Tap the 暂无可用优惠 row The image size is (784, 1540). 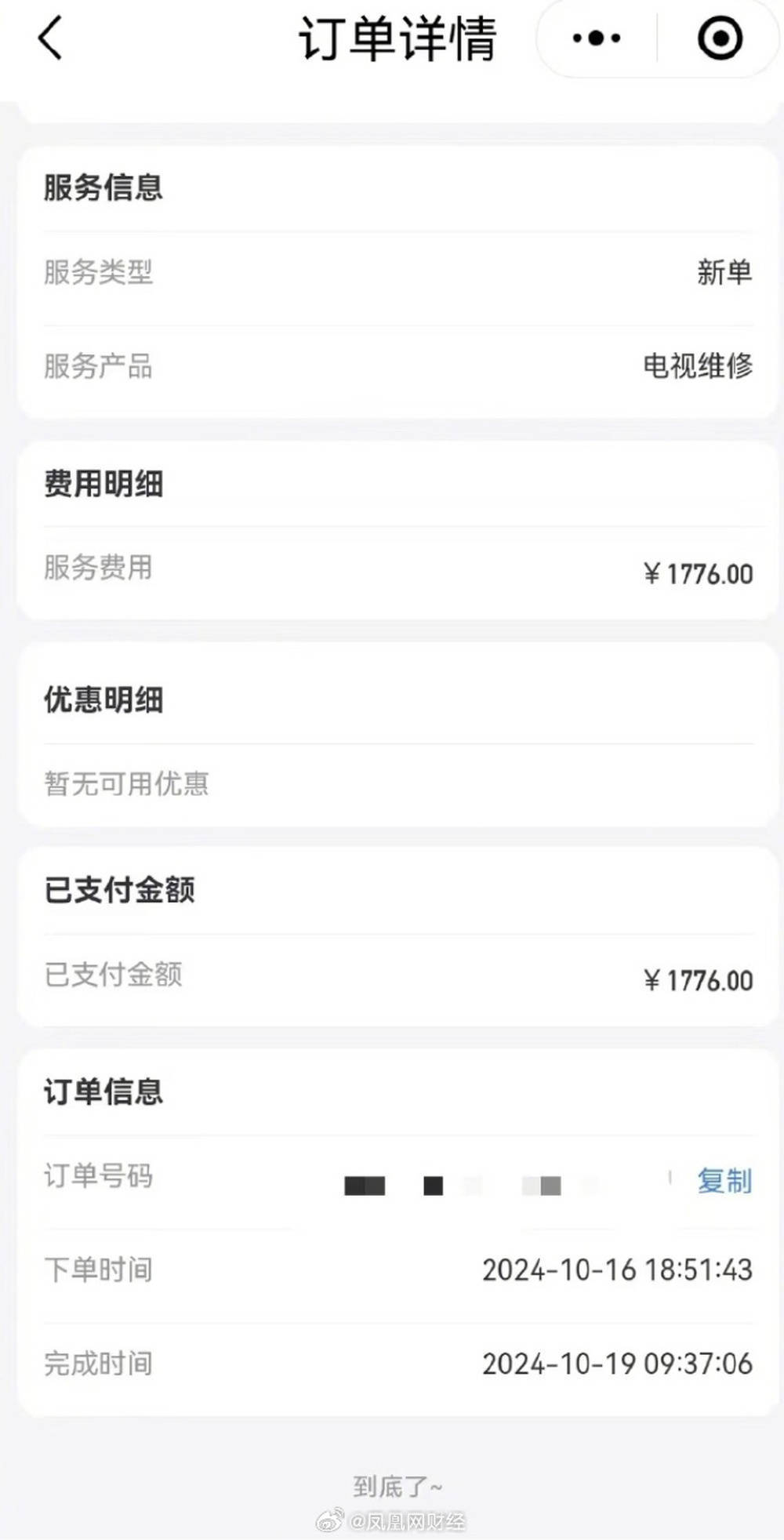(127, 783)
